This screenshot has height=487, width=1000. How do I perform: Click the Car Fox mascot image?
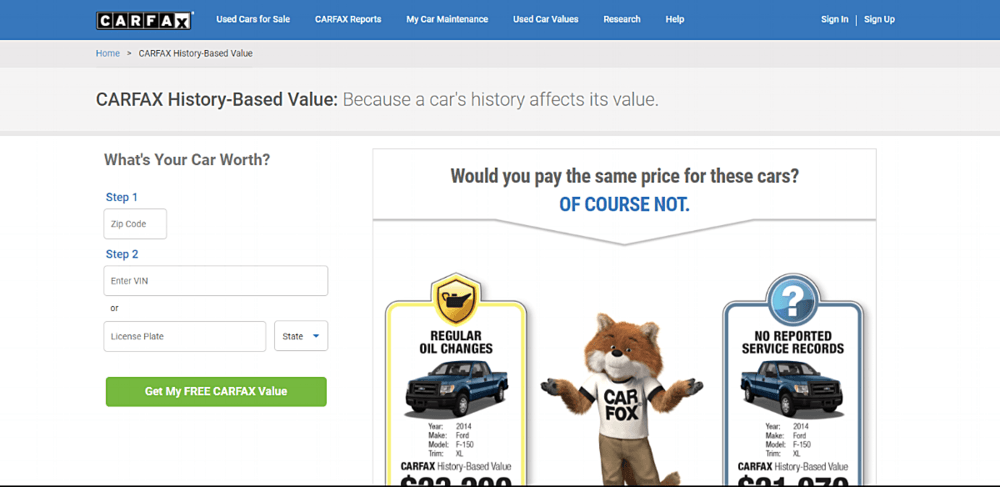coord(622,398)
